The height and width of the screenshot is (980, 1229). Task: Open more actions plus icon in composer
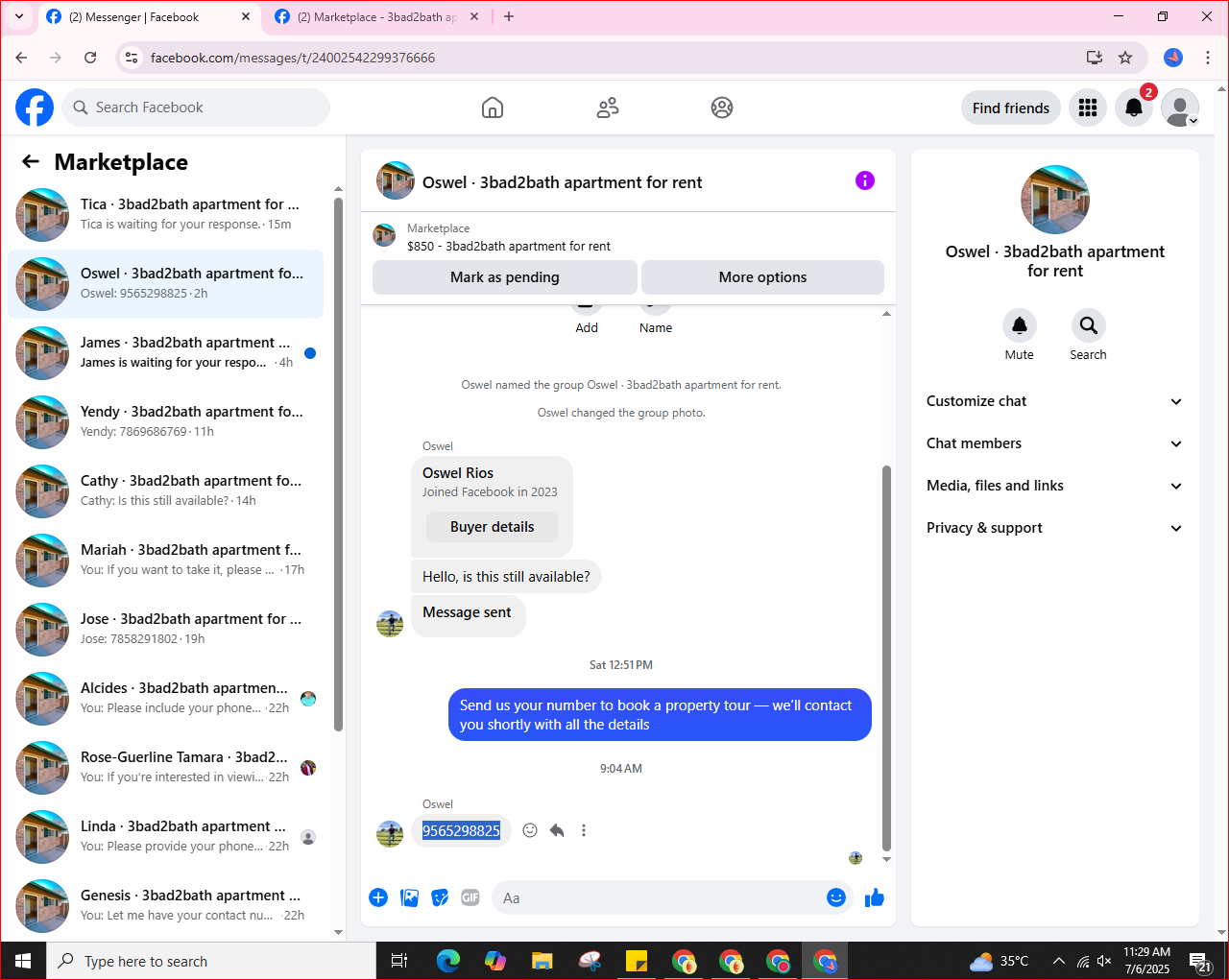coord(378,897)
